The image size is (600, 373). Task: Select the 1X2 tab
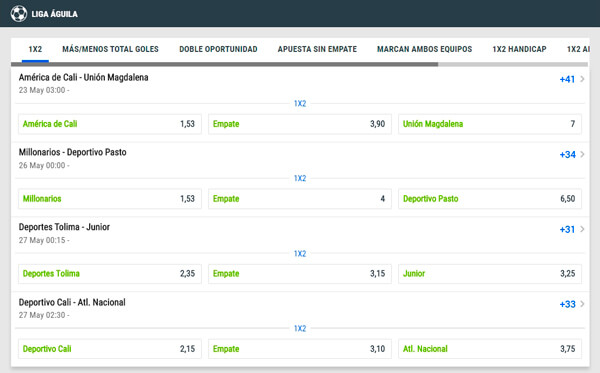click(35, 49)
